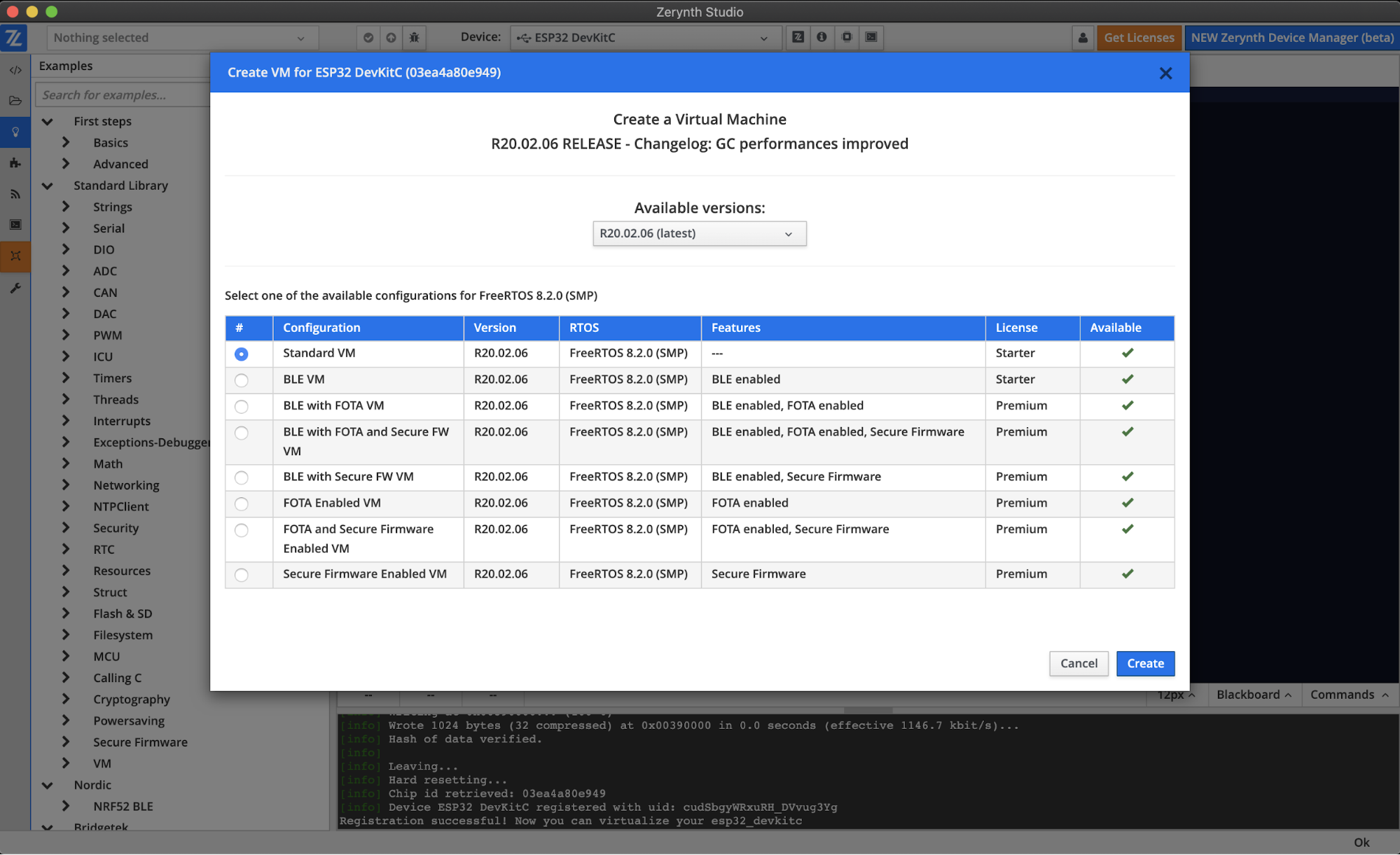Click the user profile icon
1400x855 pixels.
(x=1083, y=38)
